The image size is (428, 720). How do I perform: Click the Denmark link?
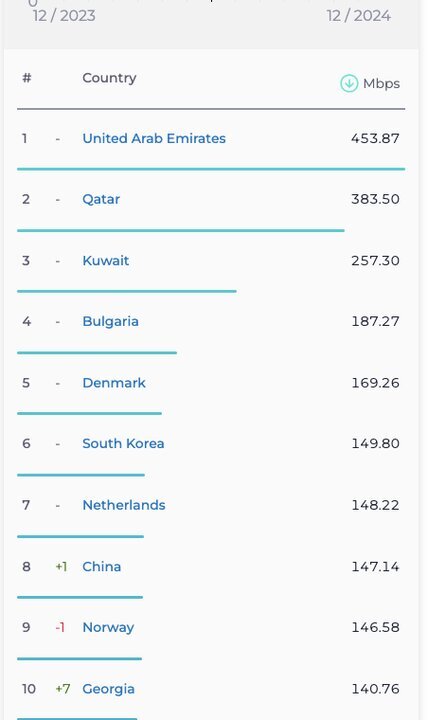114,382
